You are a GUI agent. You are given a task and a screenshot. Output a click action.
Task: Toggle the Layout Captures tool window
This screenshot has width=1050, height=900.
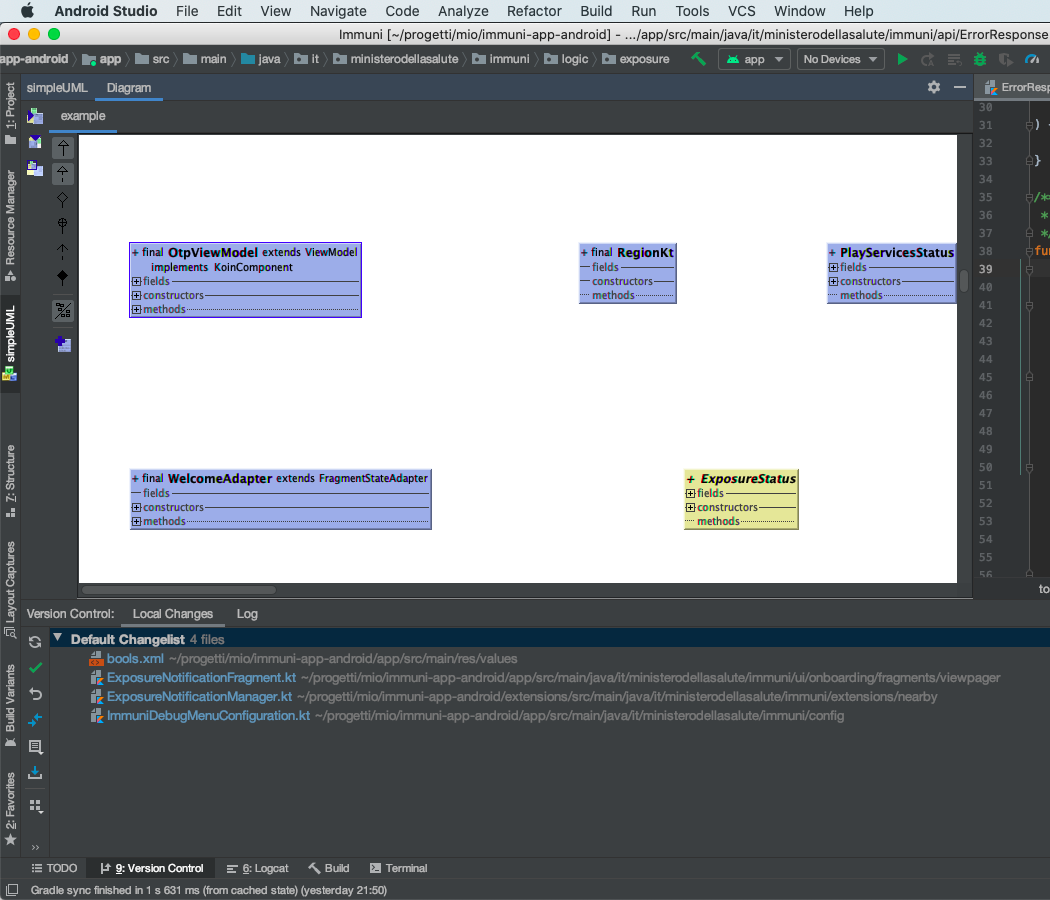[x=10, y=589]
